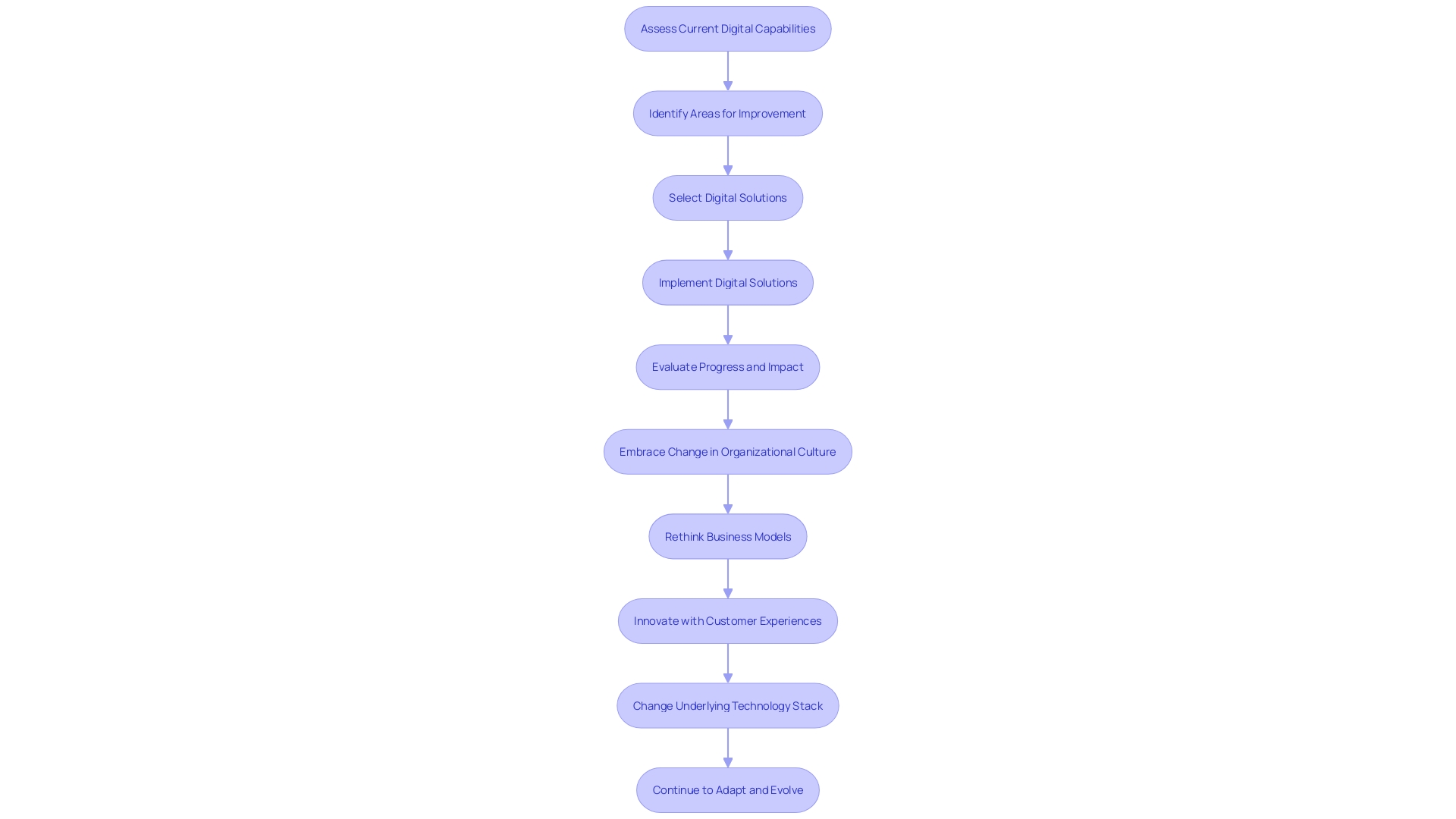The image size is (1456, 819).
Task: Click the Implement Digital Solutions node
Action: coord(728,282)
